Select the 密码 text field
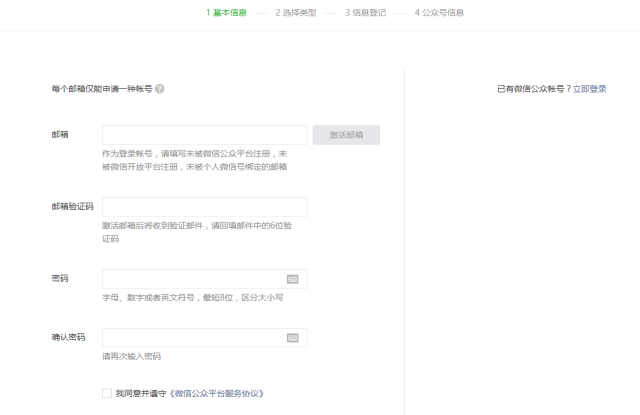Screen dimensions: 640x415 pos(192,279)
